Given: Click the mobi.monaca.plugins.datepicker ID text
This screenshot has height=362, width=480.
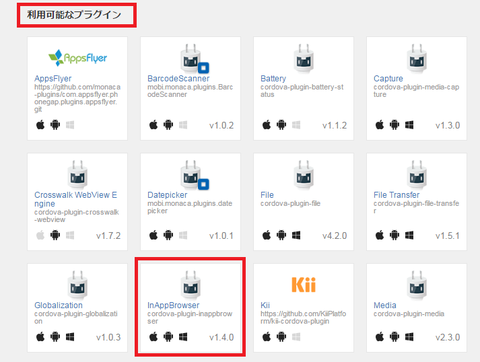Looking at the screenshot, I should pyautogui.click(x=190, y=207).
